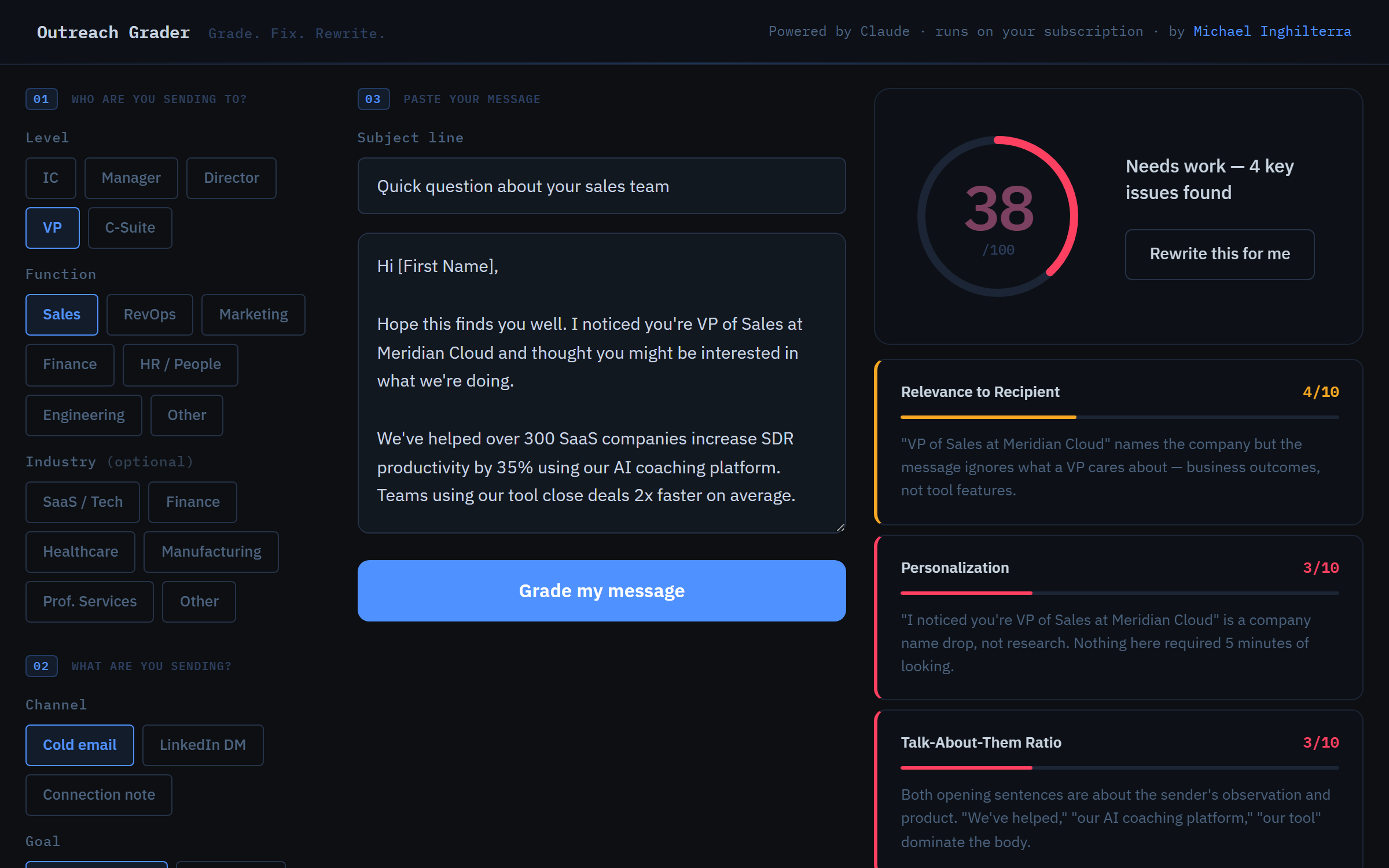Click the Grade my message button
1389x868 pixels.
[x=602, y=590]
